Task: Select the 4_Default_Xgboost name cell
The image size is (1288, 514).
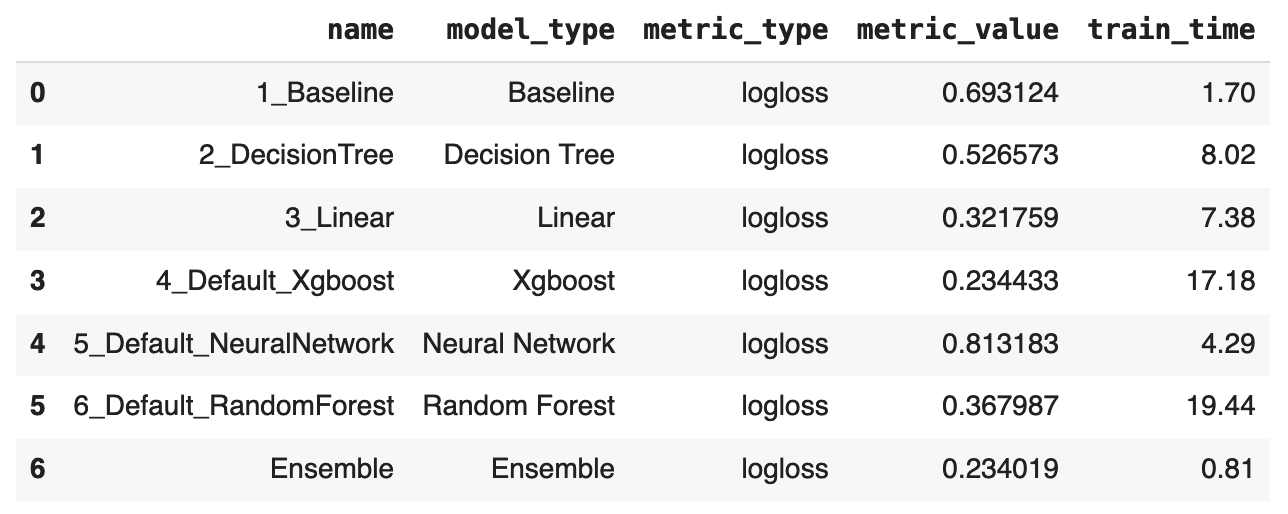Action: pos(275,281)
